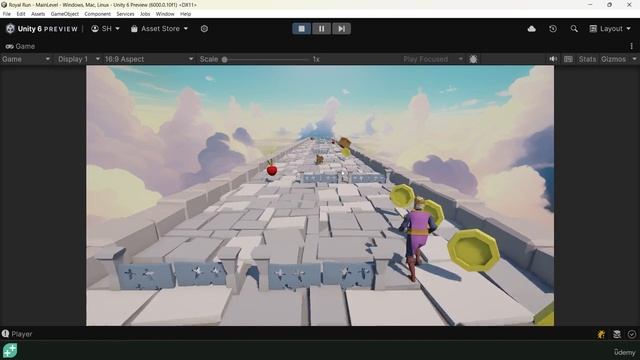Open the GameObject menu
The height and width of the screenshot is (360, 640).
tap(64, 14)
